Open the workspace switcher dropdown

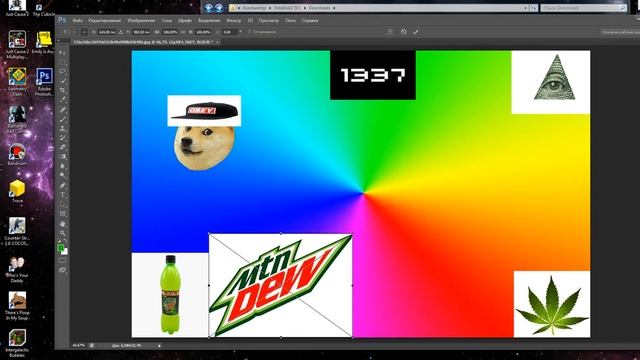[620, 32]
